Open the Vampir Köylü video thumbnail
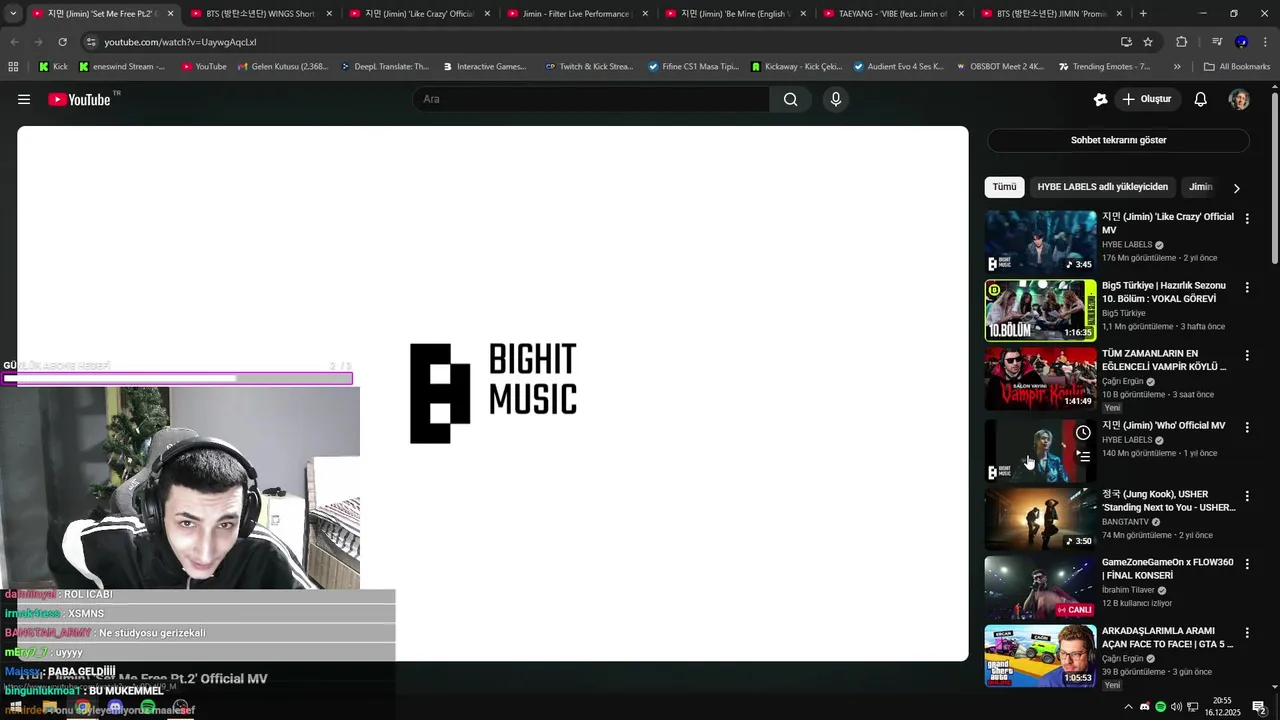The width and height of the screenshot is (1280, 720). click(x=1040, y=378)
